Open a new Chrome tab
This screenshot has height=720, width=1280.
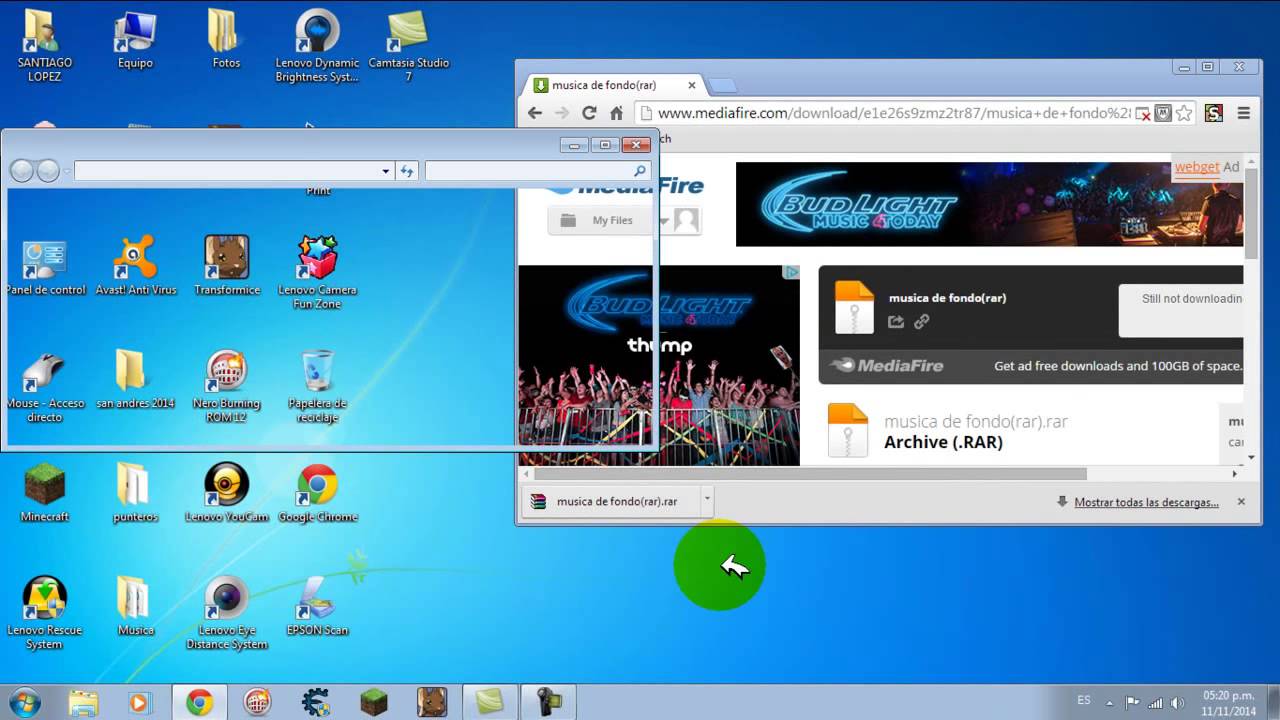click(x=722, y=85)
